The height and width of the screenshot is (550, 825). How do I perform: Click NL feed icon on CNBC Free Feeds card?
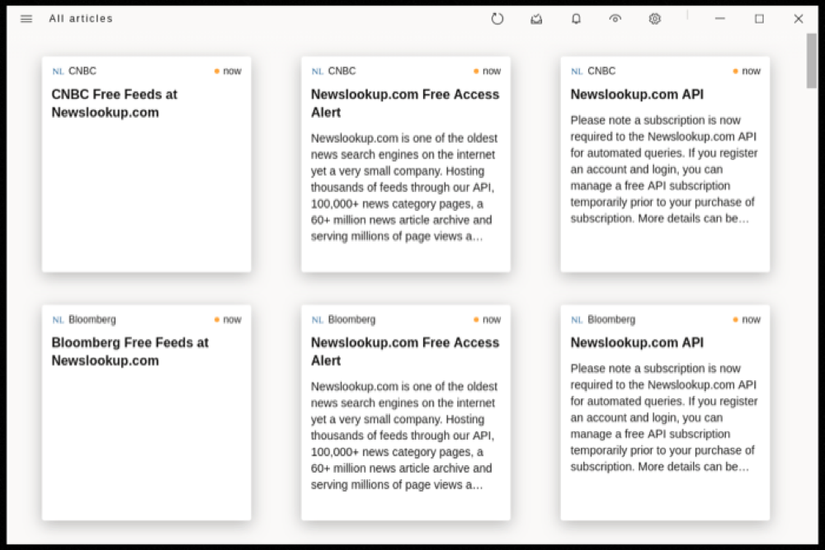pos(58,71)
